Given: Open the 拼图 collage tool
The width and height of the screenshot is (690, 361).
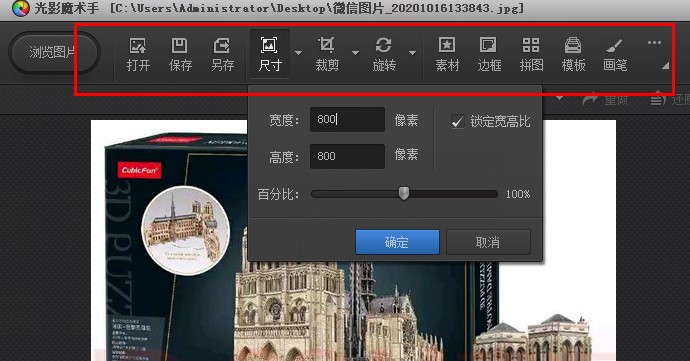Looking at the screenshot, I should pyautogui.click(x=531, y=55).
